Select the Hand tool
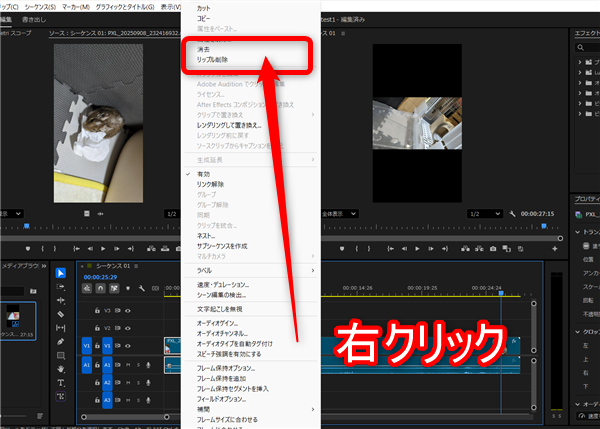600x429 pixels. [x=60, y=367]
